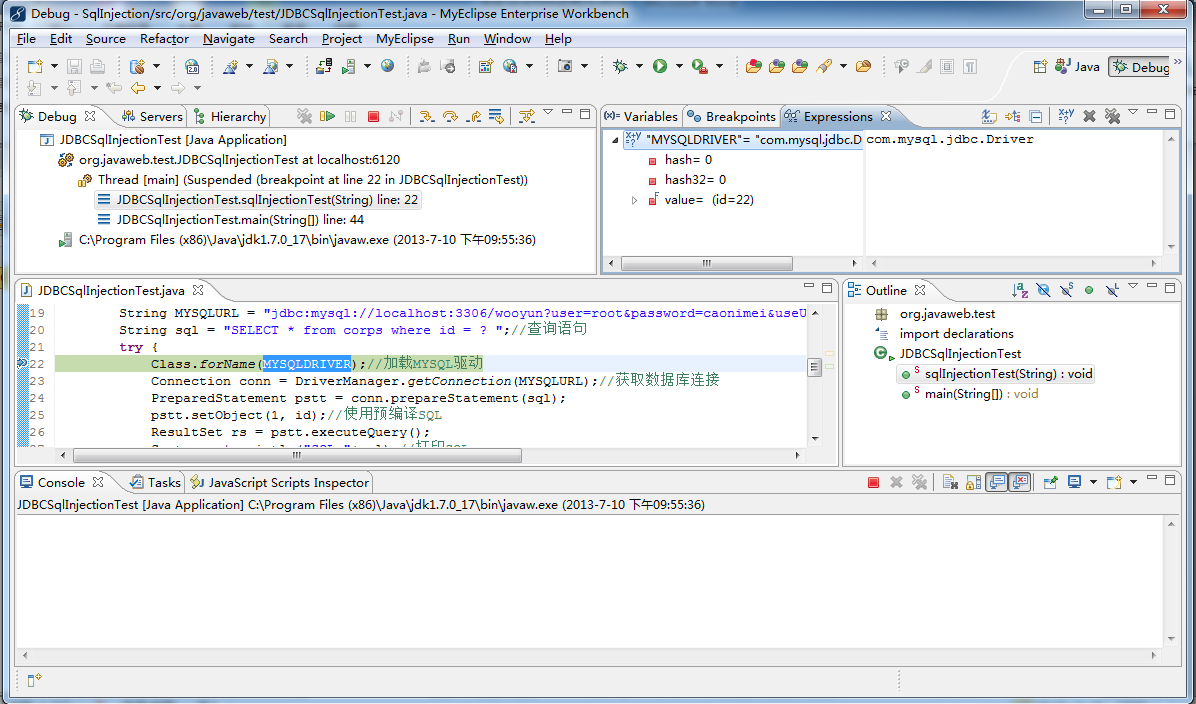Click the red Terminate button in Debug view
The image size is (1196, 704).
click(373, 116)
